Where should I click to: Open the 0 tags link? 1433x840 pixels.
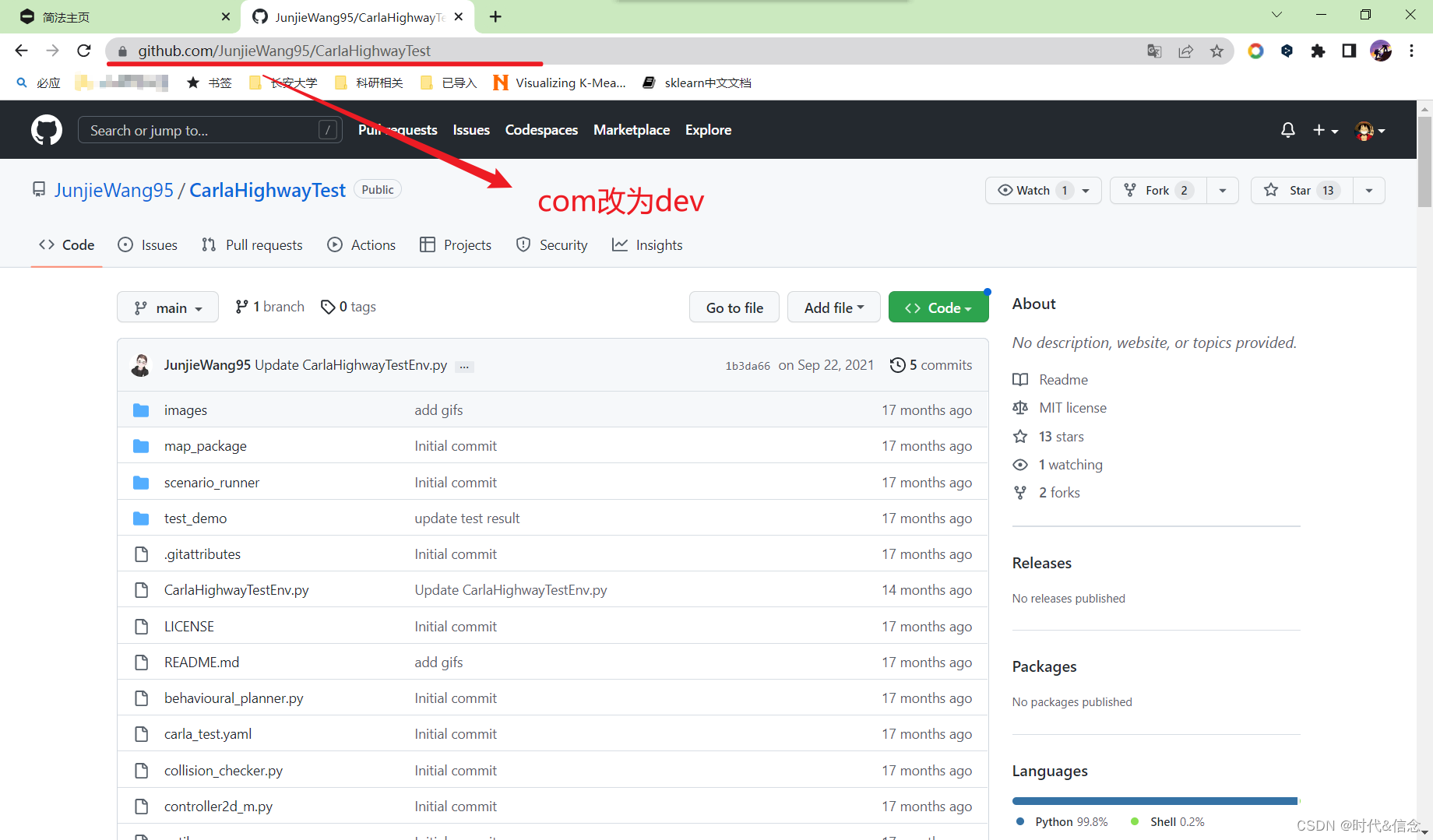point(349,307)
